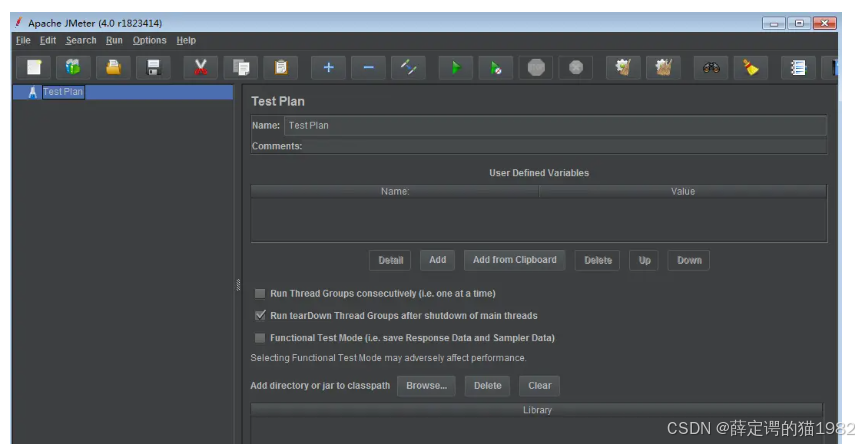Close the Apache JMeter window
Image resolution: width=859 pixels, height=444 pixels.
point(824,24)
